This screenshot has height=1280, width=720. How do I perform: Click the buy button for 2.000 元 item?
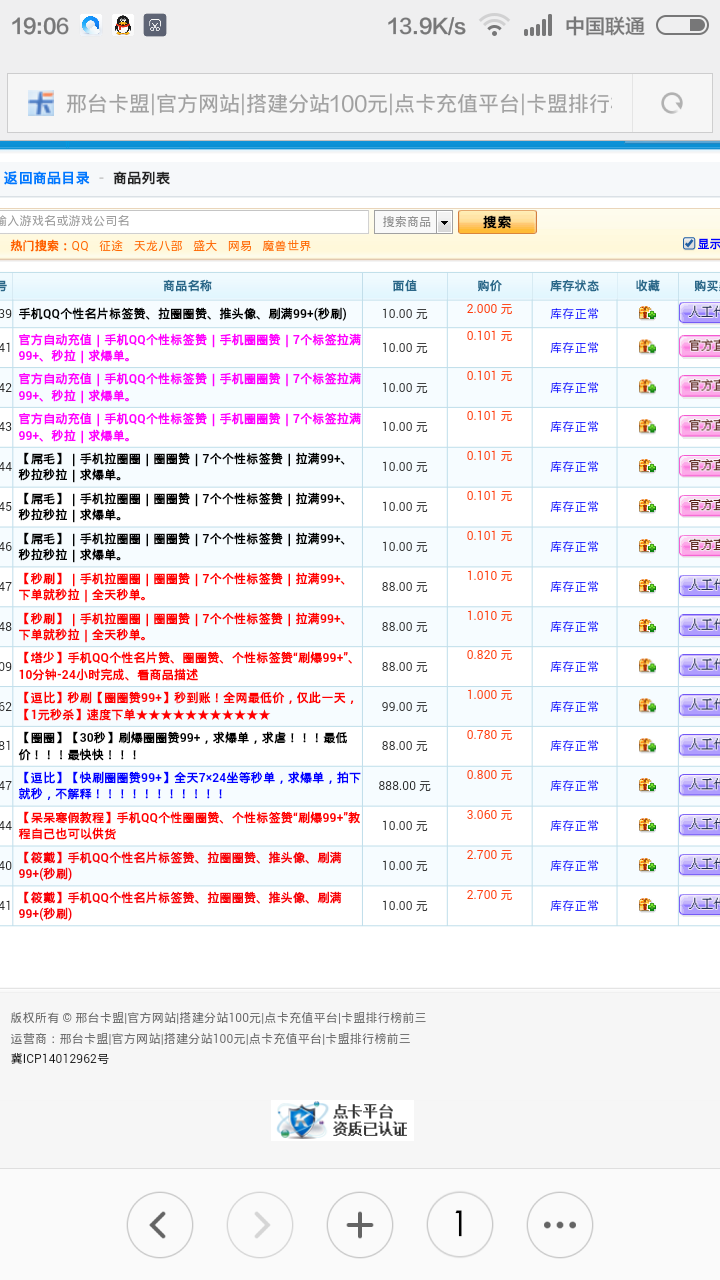700,313
